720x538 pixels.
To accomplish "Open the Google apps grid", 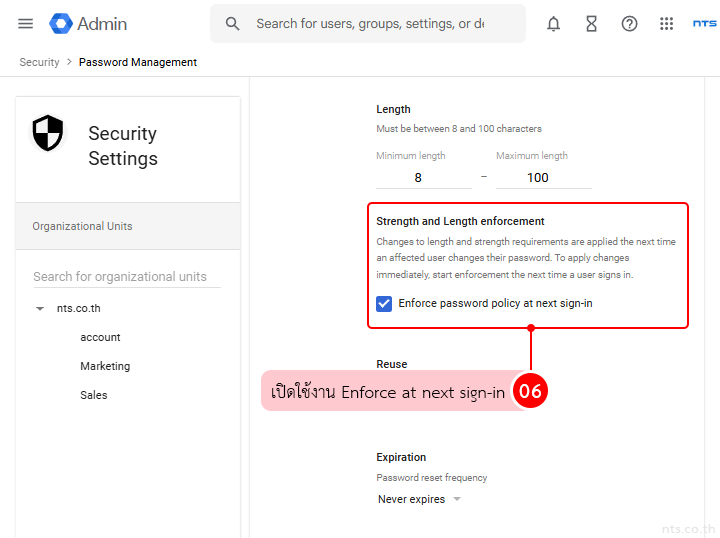I will click(667, 24).
